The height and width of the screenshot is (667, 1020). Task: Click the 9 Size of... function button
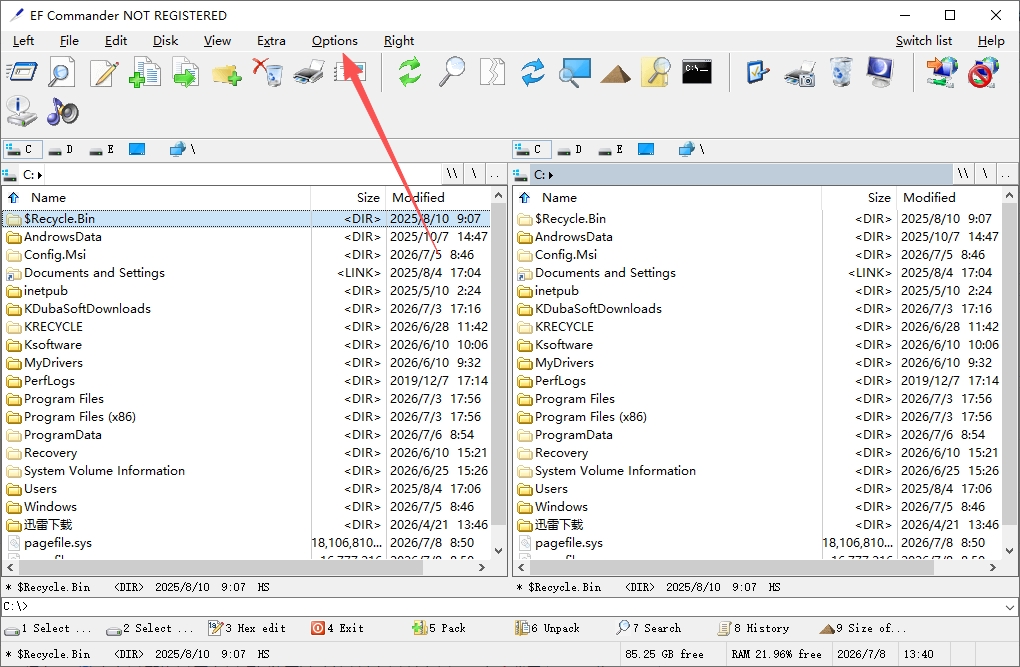[863, 628]
